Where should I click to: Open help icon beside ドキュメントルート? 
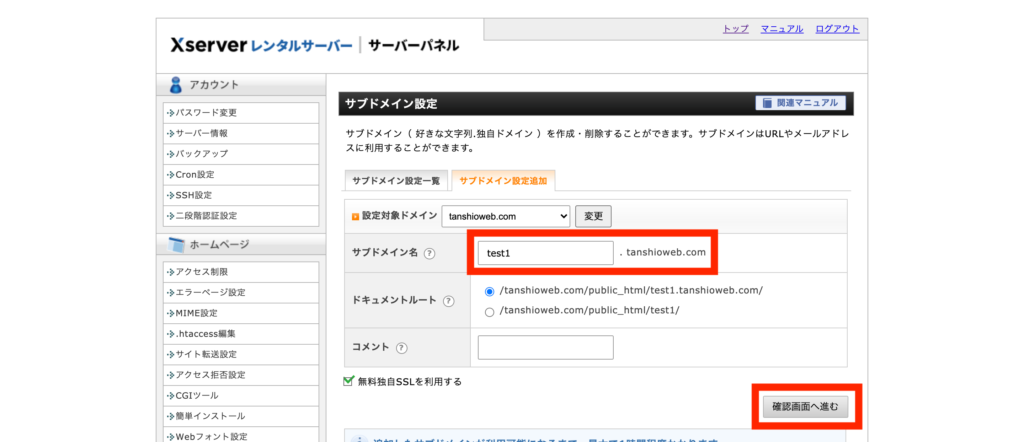coord(448,301)
